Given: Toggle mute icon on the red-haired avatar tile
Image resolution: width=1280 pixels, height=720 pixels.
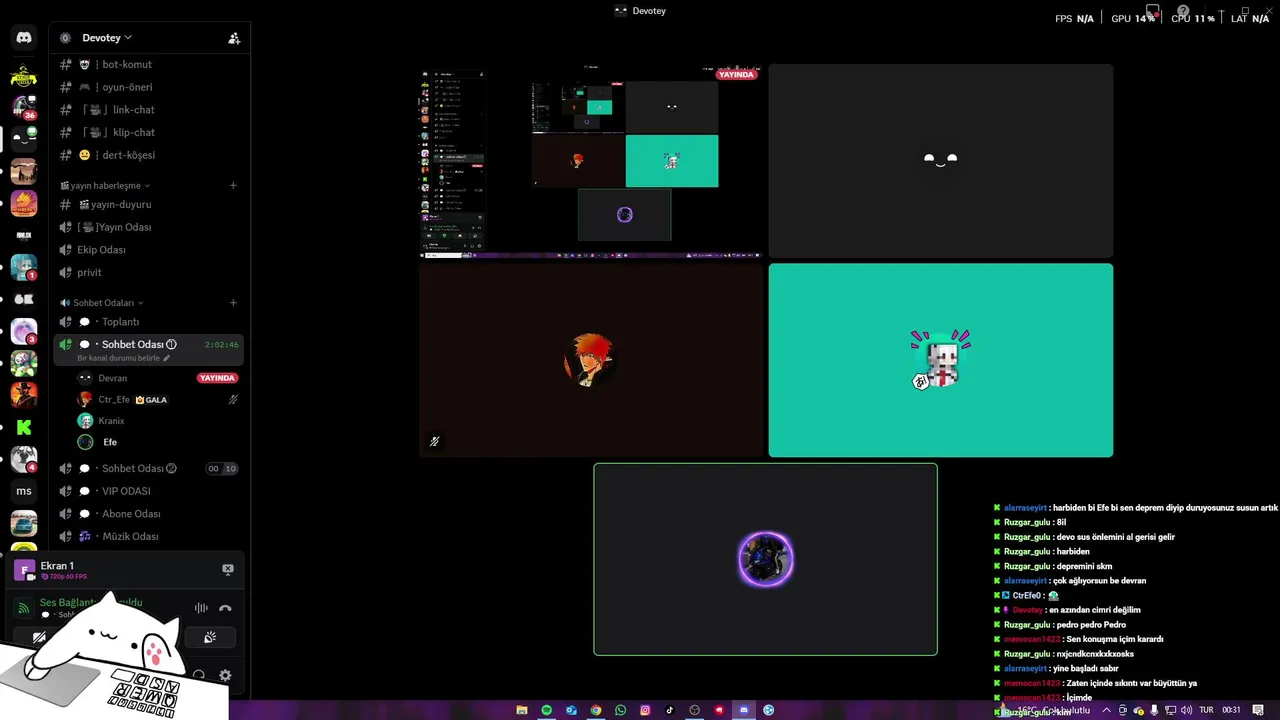Looking at the screenshot, I should pyautogui.click(x=434, y=441).
